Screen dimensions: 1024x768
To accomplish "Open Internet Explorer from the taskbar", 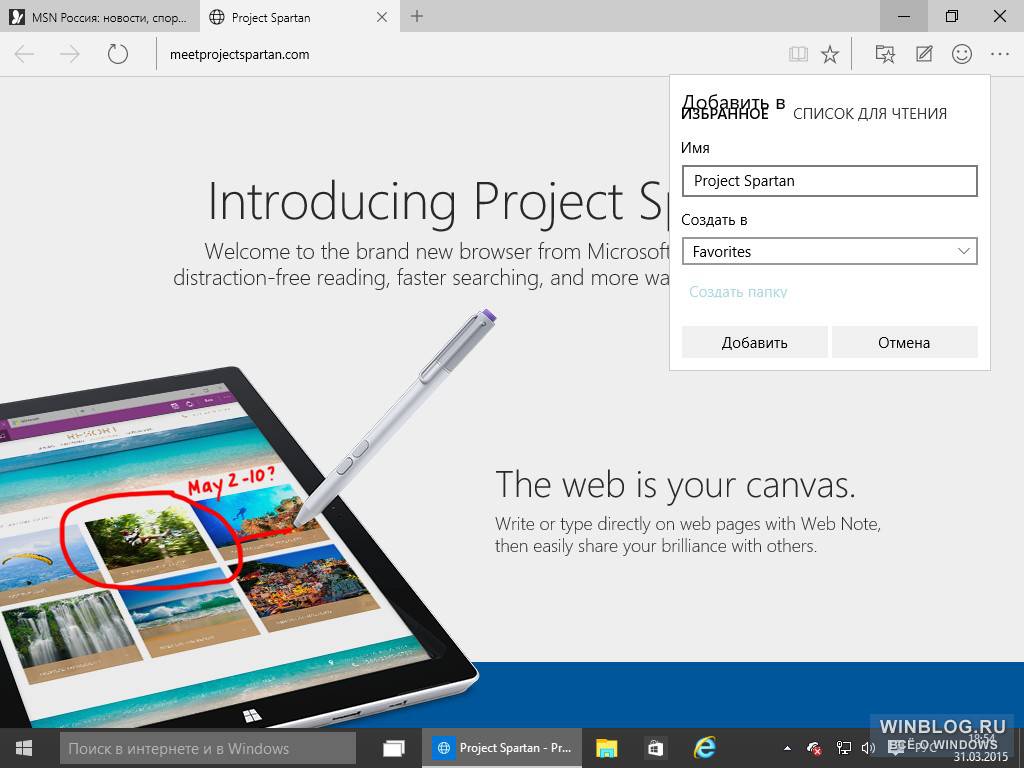I will (705, 748).
